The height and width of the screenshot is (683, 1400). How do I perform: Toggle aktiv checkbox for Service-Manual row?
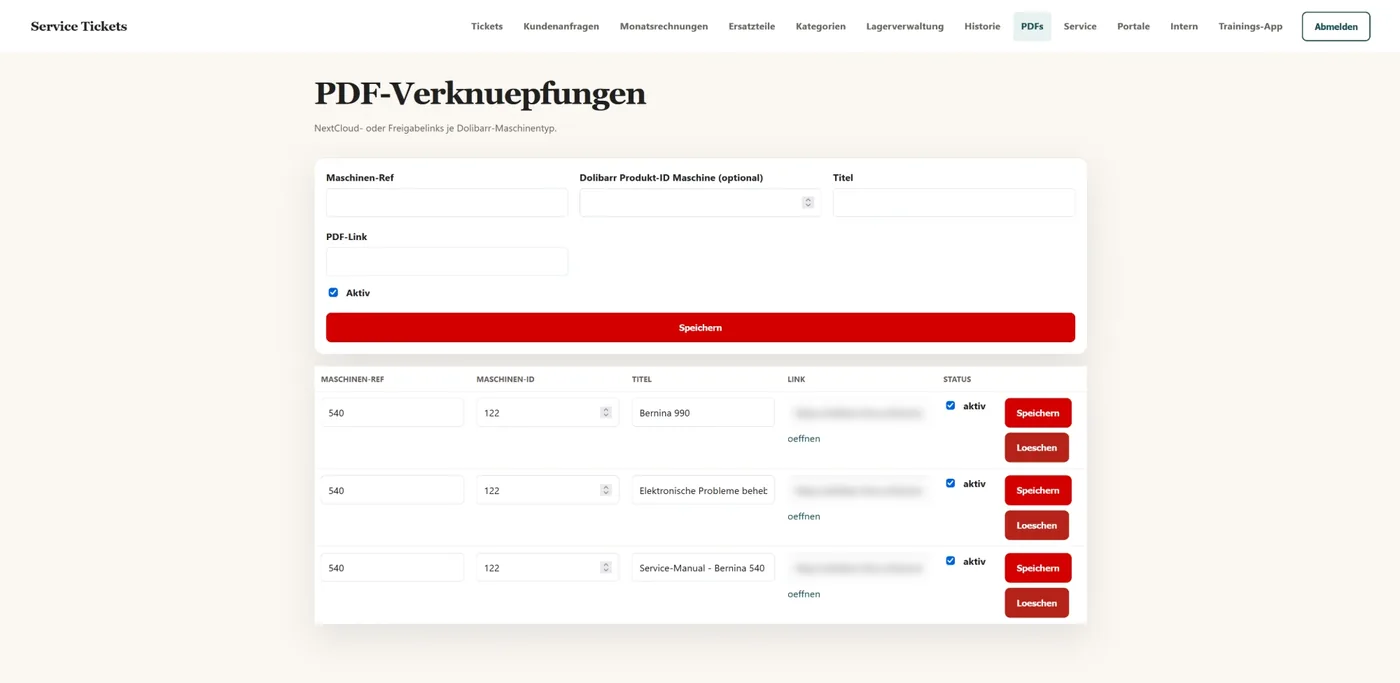(950, 561)
